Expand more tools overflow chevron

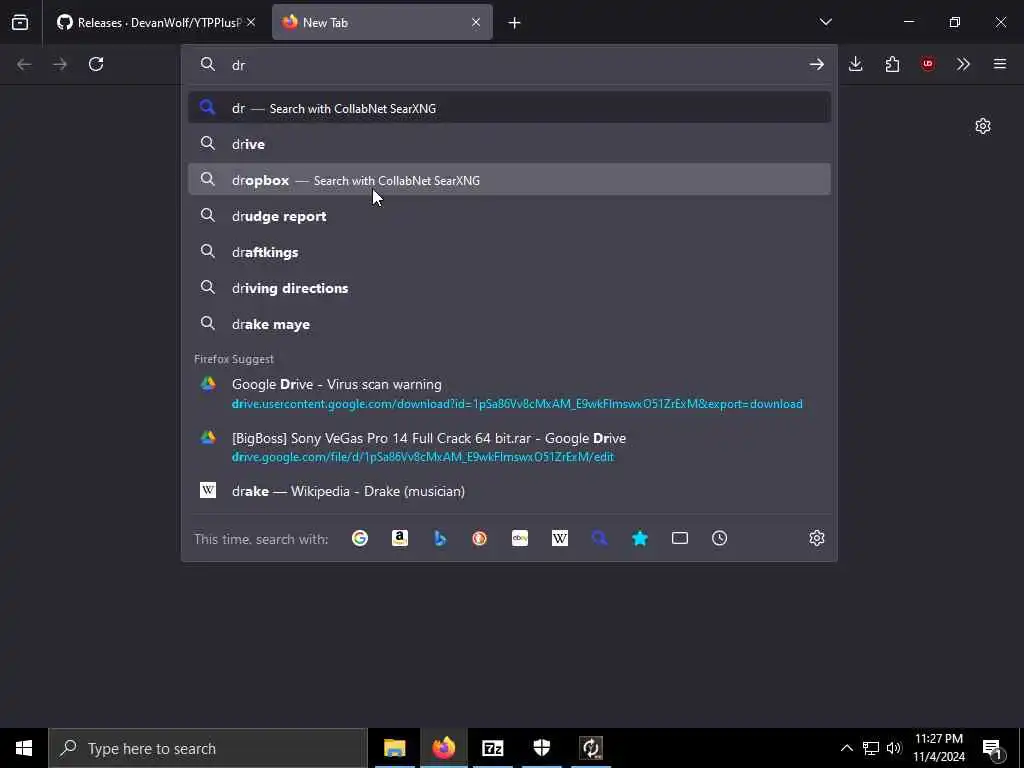pyautogui.click(x=963, y=64)
